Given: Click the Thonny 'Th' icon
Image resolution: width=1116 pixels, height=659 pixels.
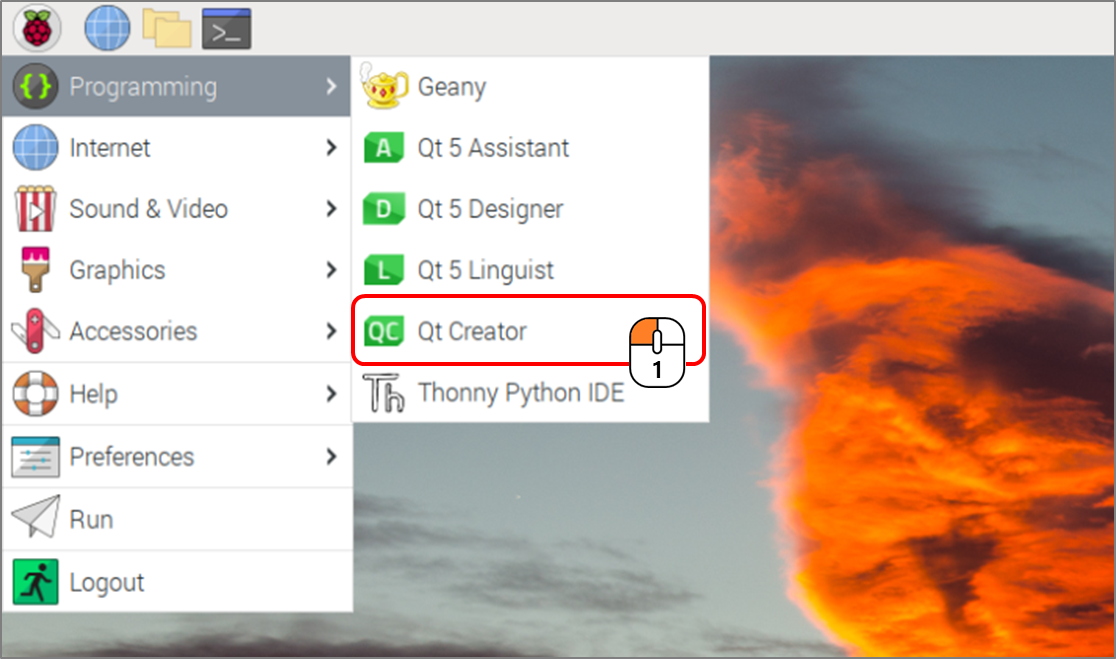Looking at the screenshot, I should pyautogui.click(x=384, y=393).
